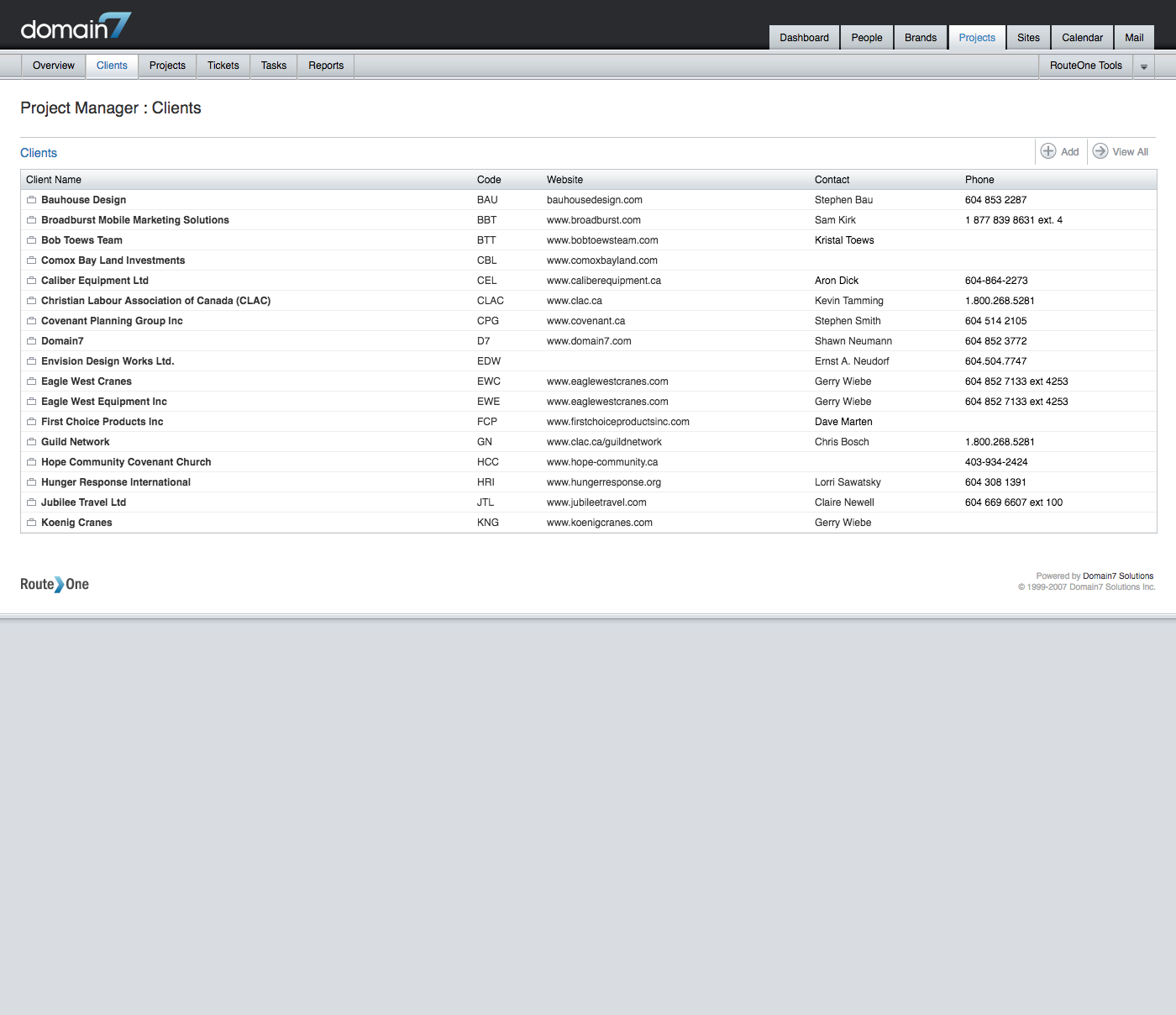This screenshot has width=1176, height=1015.
Task: Go to the Dashboard top navigation tab
Action: tap(804, 38)
